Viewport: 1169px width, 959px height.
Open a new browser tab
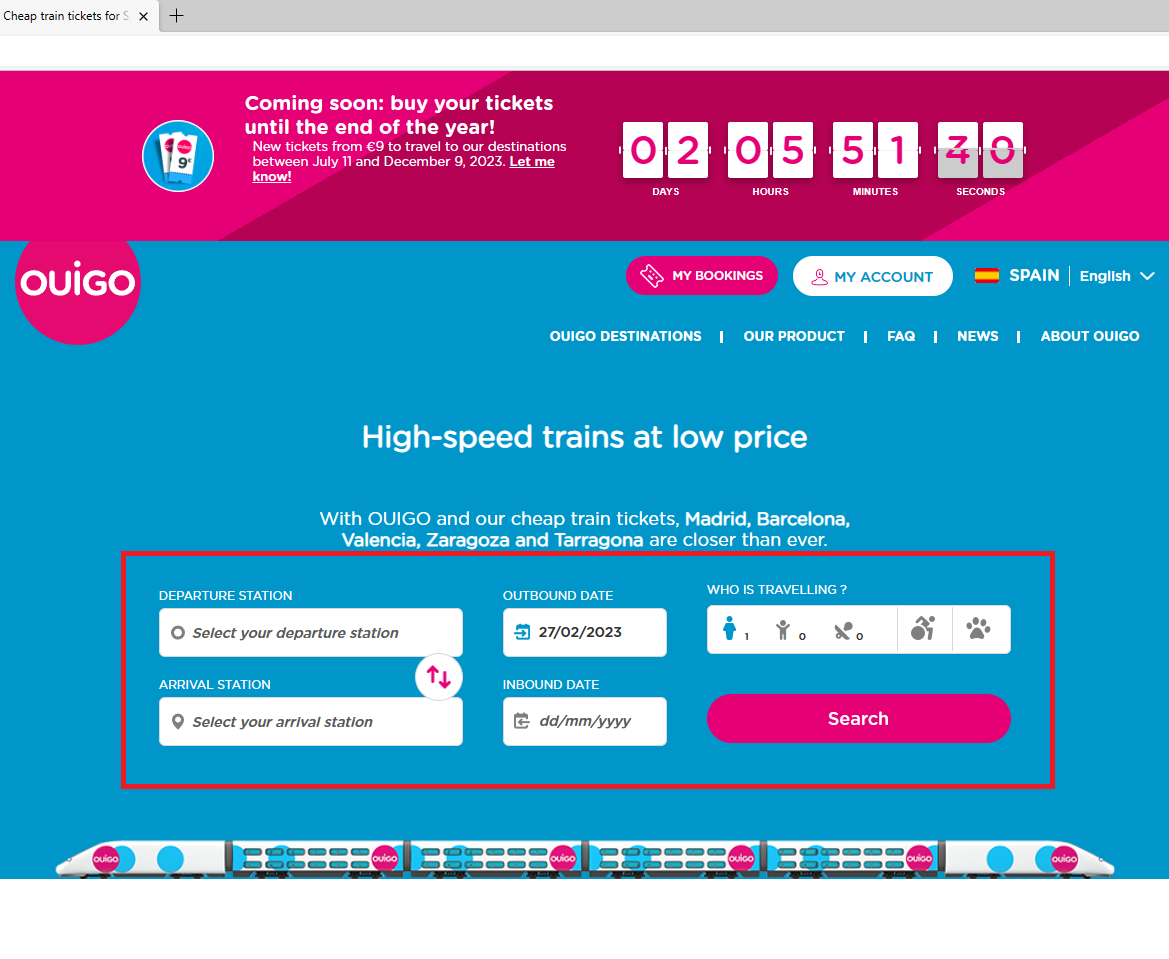[176, 16]
